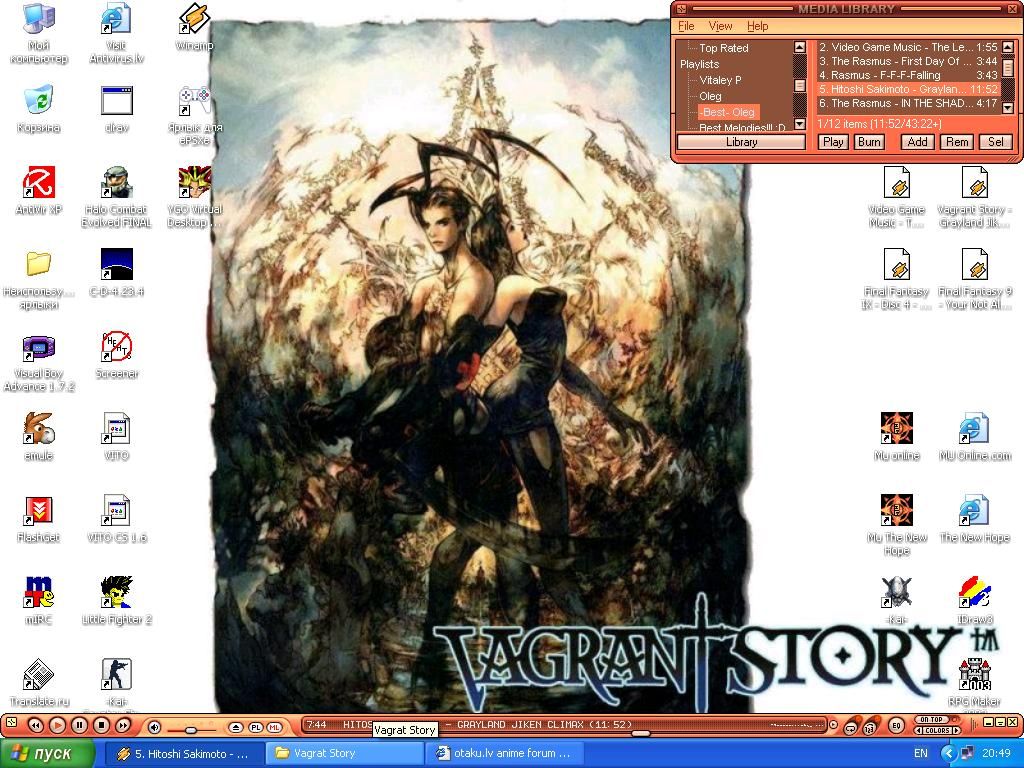The width and height of the screenshot is (1024, 768).
Task: Click the Sel button in Media Library
Action: tap(995, 142)
